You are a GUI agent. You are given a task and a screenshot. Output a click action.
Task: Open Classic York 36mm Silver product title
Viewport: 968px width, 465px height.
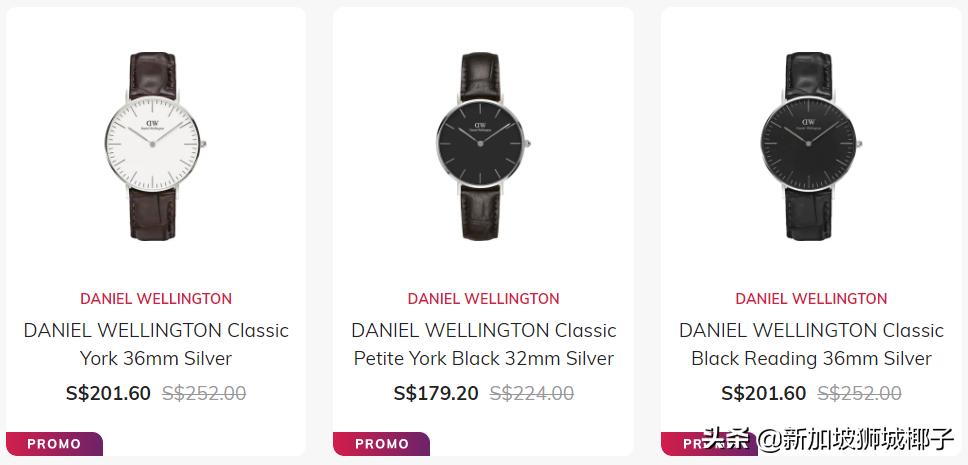tap(156, 344)
